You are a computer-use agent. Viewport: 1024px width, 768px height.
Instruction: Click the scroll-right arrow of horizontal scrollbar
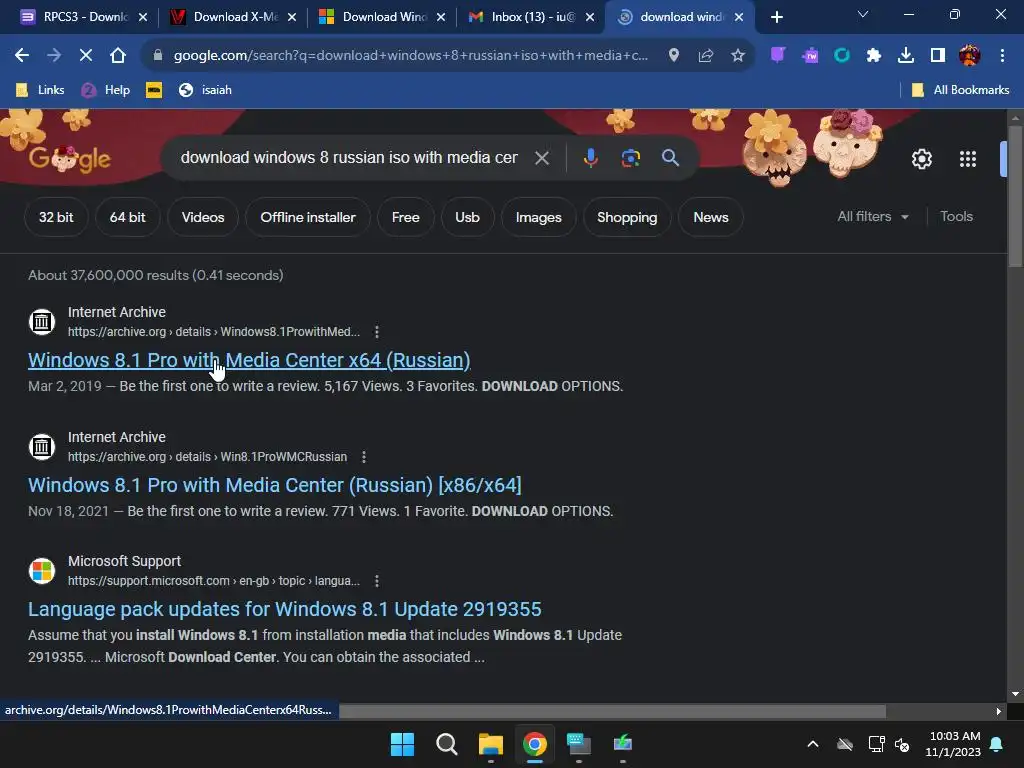[999, 712]
